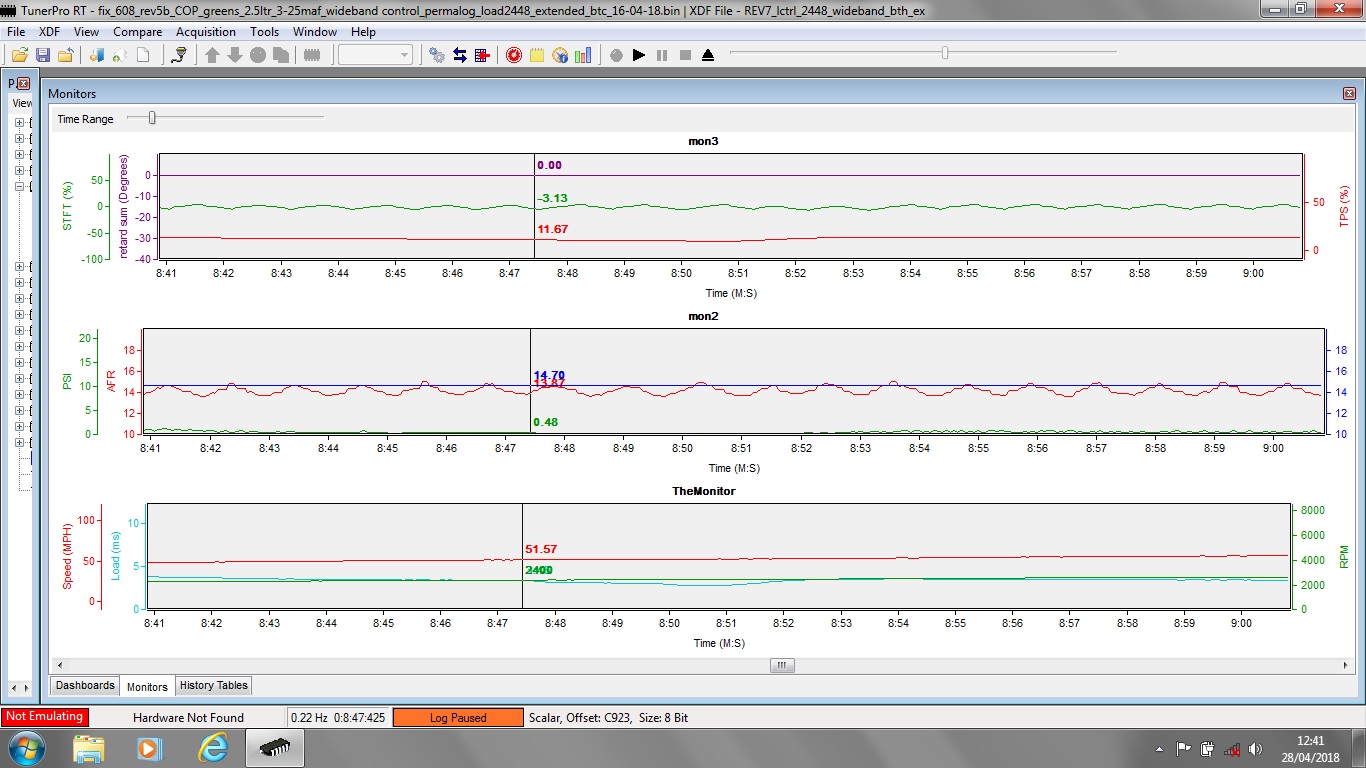Screen dimensions: 1366x768
Task: Click the horizontal scrollbar thumb below TheMonitor
Action: 782,665
